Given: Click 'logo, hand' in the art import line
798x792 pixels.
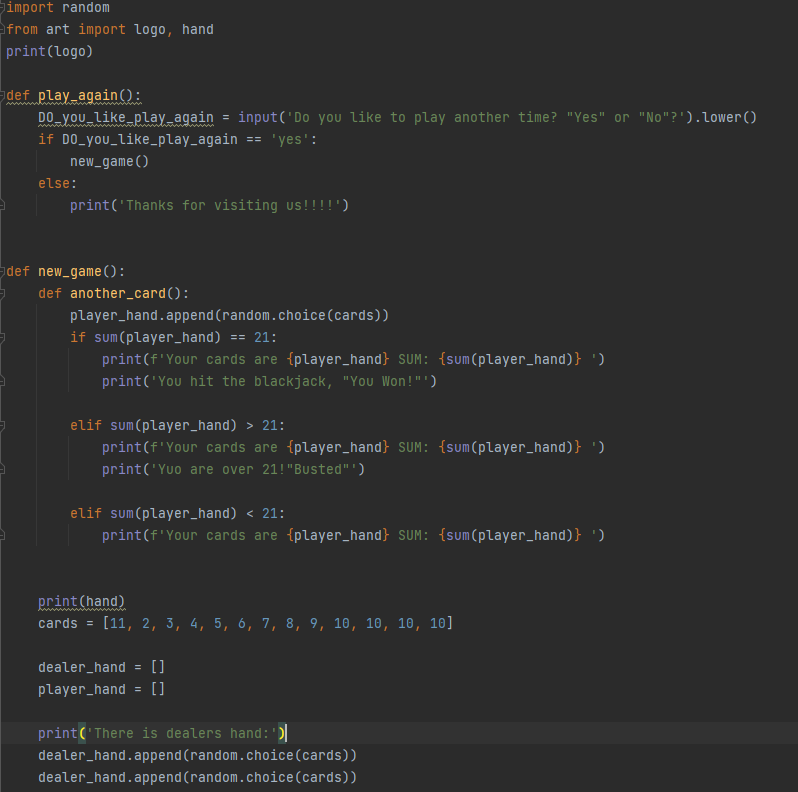Looking at the screenshot, I should coord(174,30).
